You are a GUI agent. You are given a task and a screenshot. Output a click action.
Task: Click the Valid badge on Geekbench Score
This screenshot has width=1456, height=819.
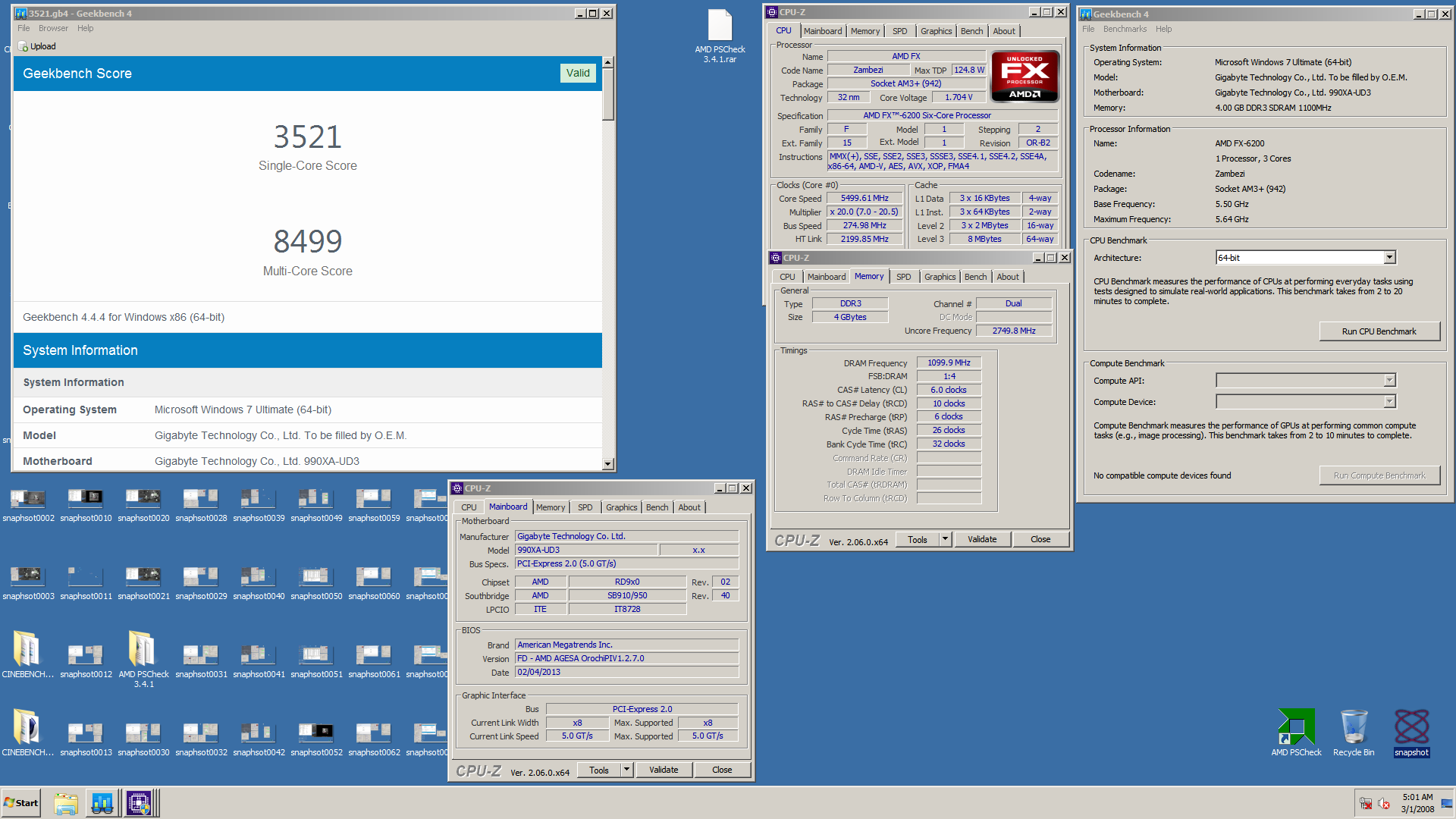coord(578,73)
